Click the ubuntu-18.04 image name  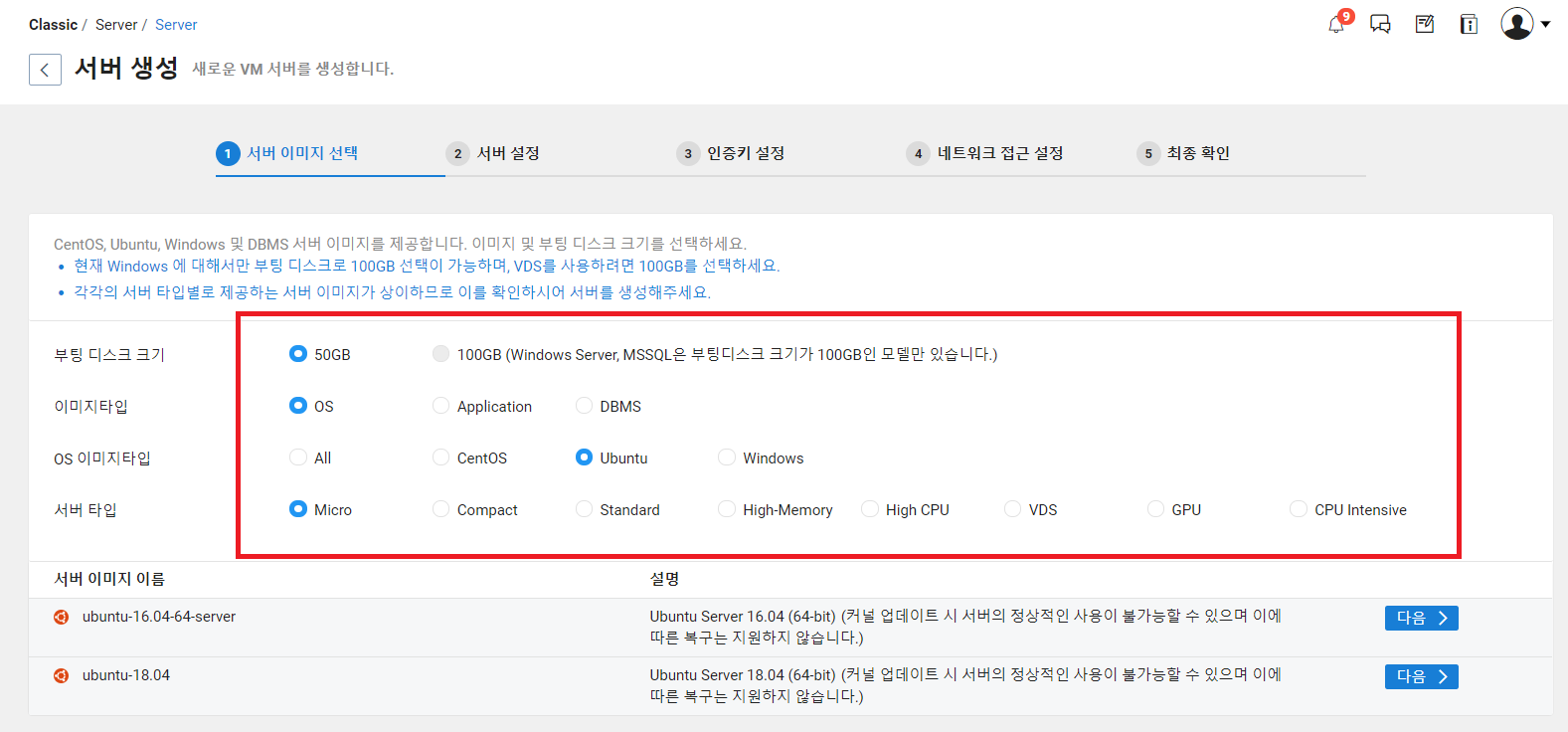coord(126,675)
